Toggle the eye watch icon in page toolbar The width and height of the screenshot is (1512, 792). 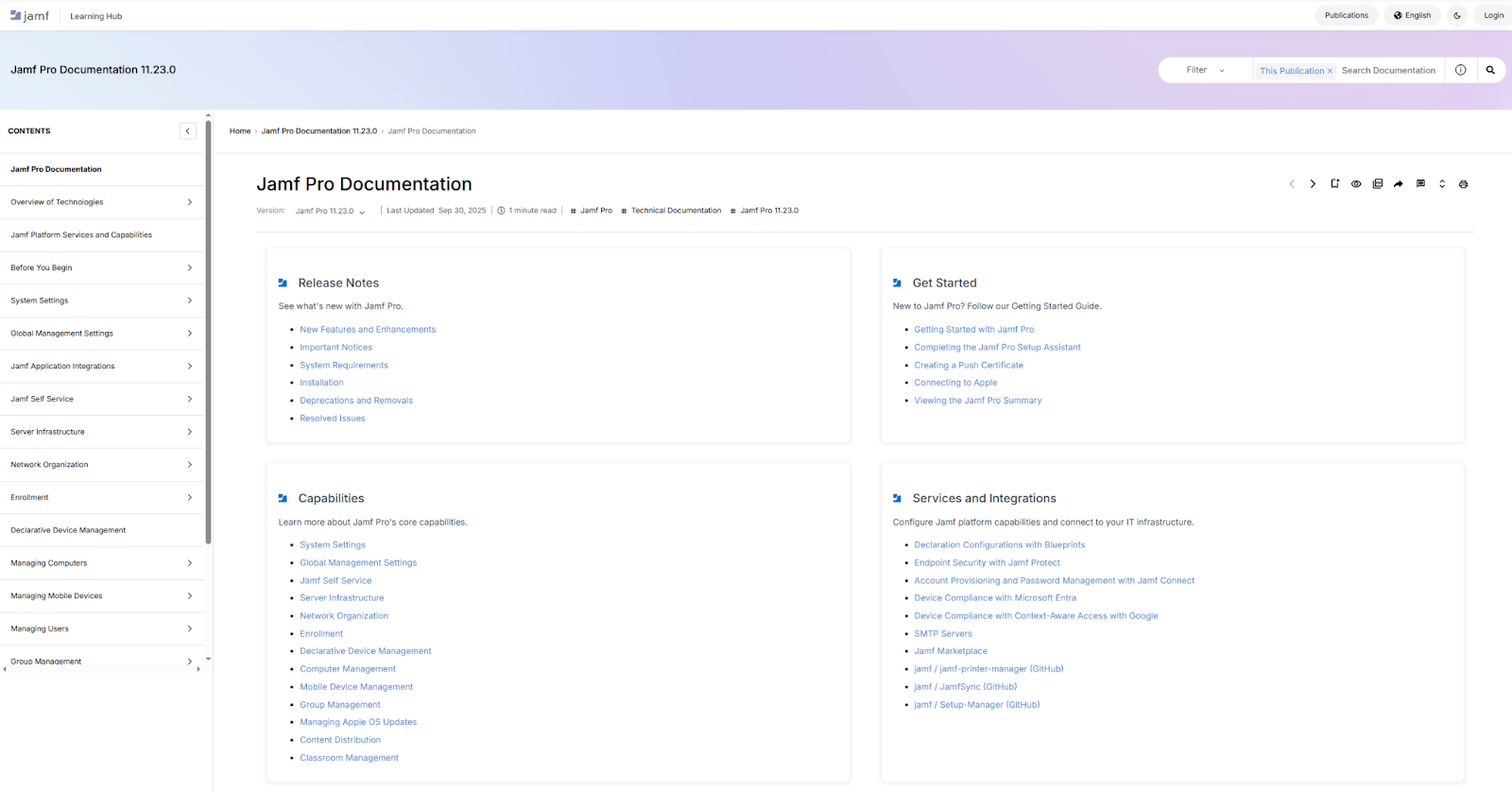pos(1356,184)
